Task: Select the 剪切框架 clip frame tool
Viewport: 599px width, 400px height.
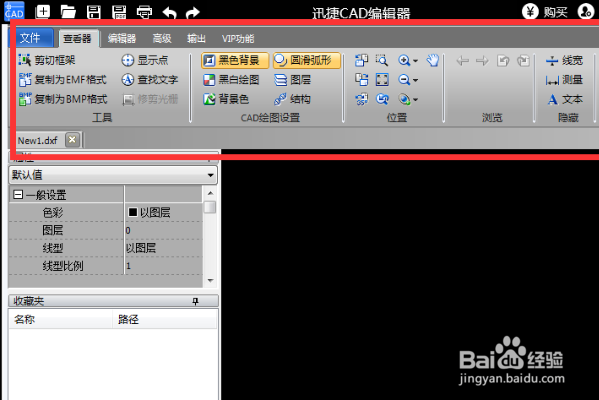Action: click(47, 60)
